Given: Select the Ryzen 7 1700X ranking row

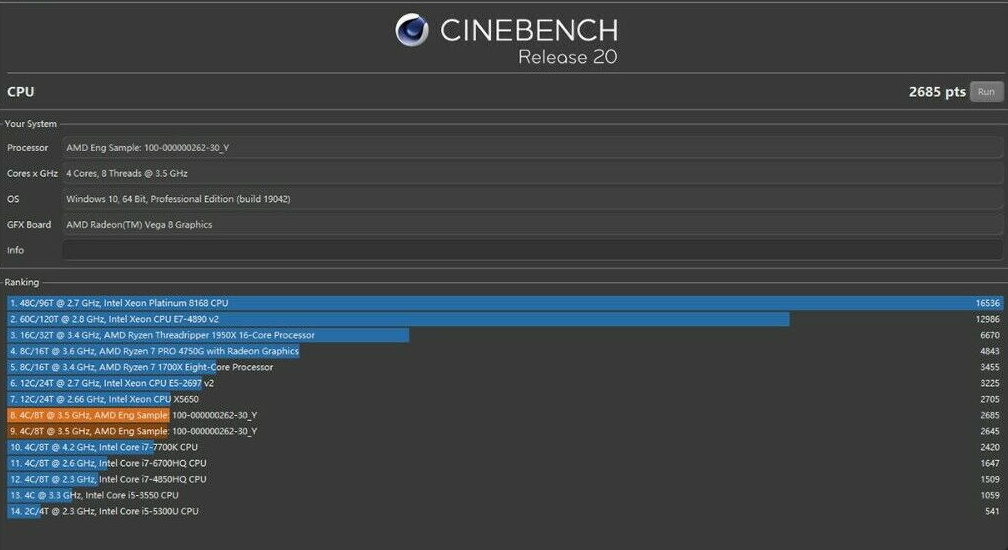Looking at the screenshot, I should click(505, 367).
